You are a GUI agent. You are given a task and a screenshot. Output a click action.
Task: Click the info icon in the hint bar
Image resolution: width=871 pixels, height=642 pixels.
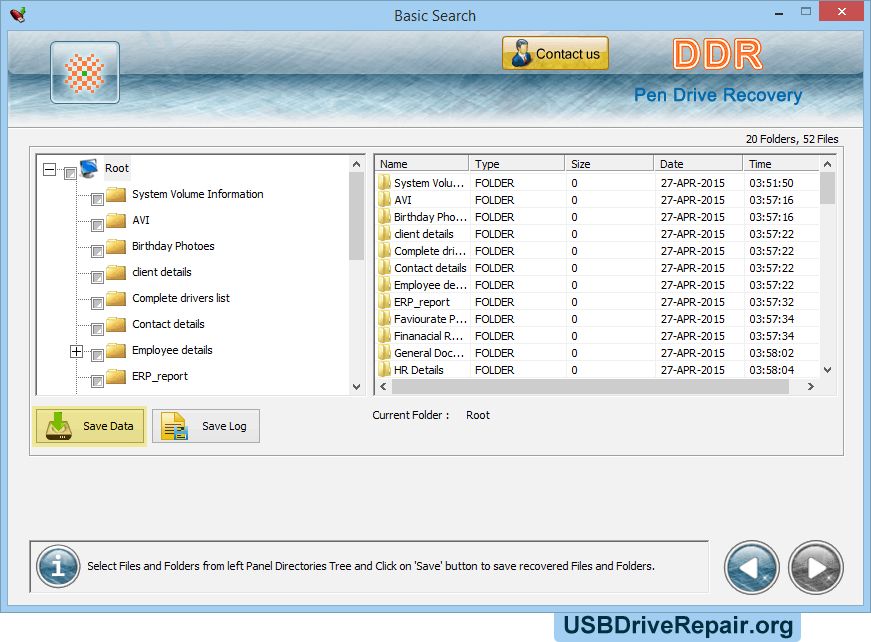(x=58, y=566)
